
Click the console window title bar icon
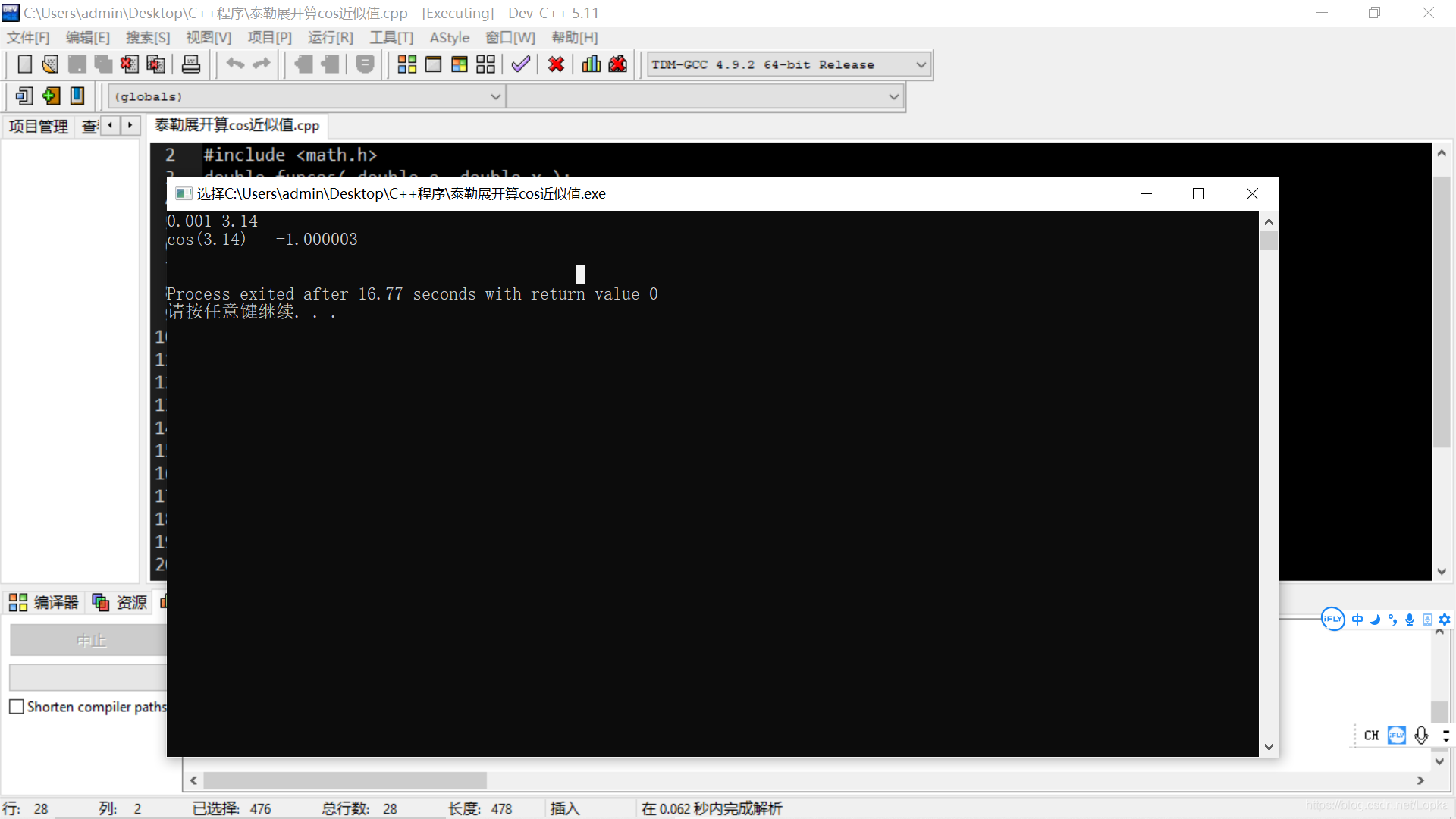(x=183, y=193)
